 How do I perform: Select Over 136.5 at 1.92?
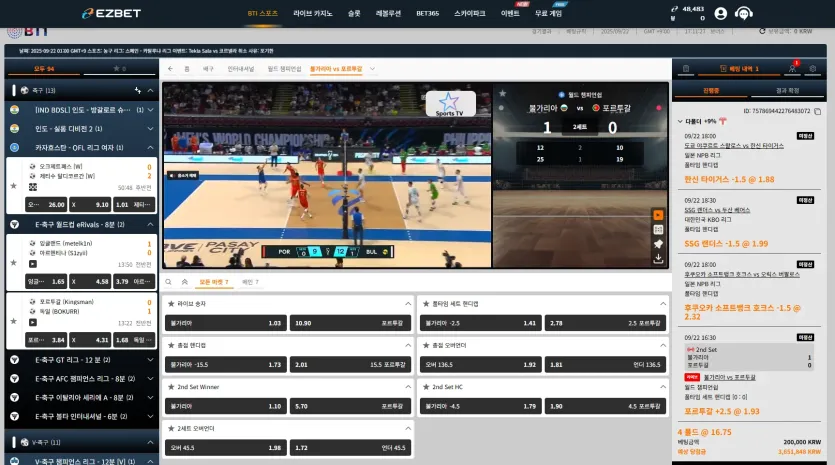tap(480, 364)
